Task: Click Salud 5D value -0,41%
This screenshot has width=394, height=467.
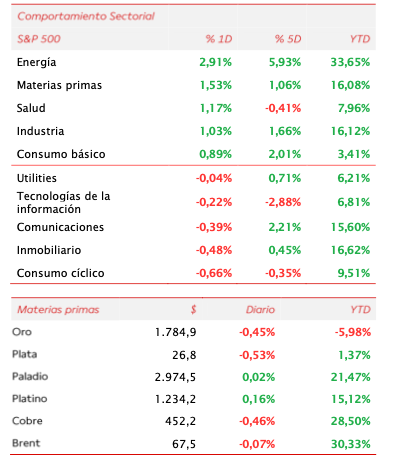Action: [283, 108]
